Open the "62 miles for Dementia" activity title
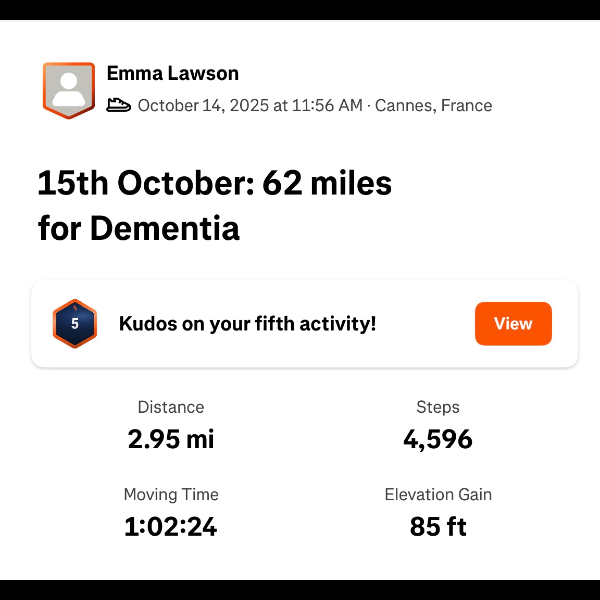This screenshot has height=600, width=600. click(214, 206)
